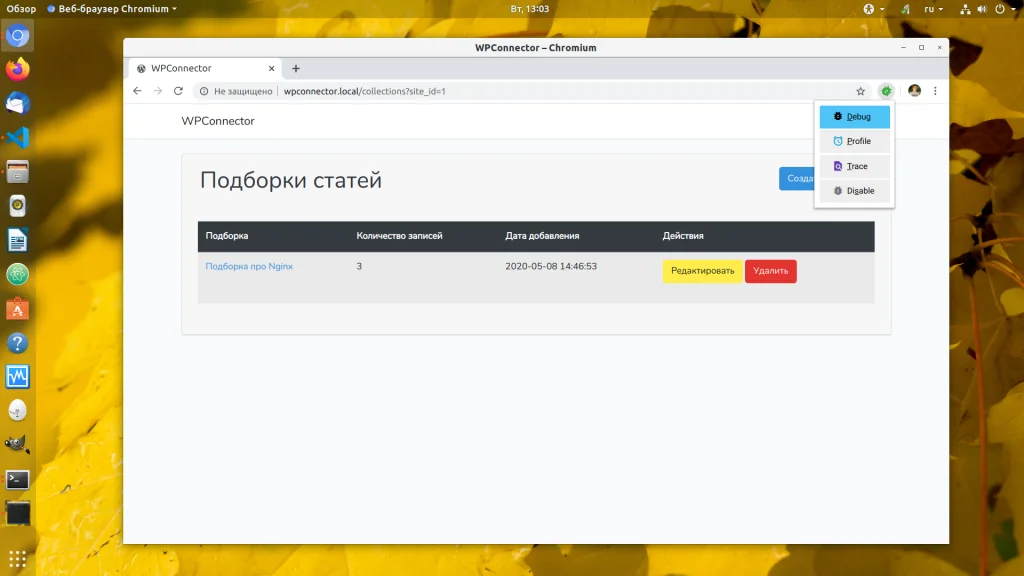
Task: Launch Visual Studio Code from the dock
Action: (18, 138)
